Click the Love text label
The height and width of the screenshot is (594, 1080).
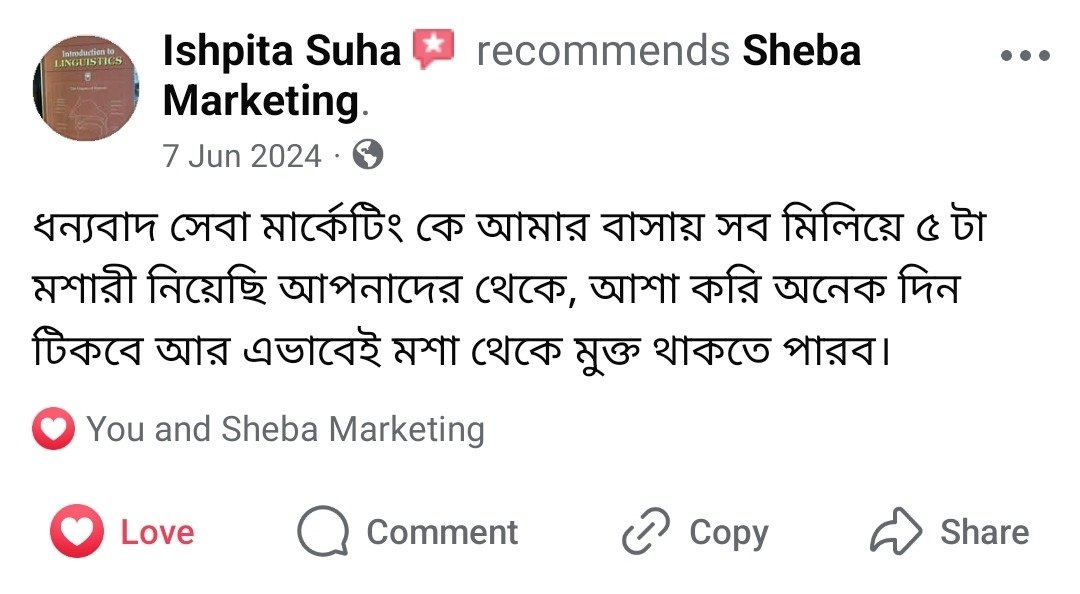[x=157, y=532]
